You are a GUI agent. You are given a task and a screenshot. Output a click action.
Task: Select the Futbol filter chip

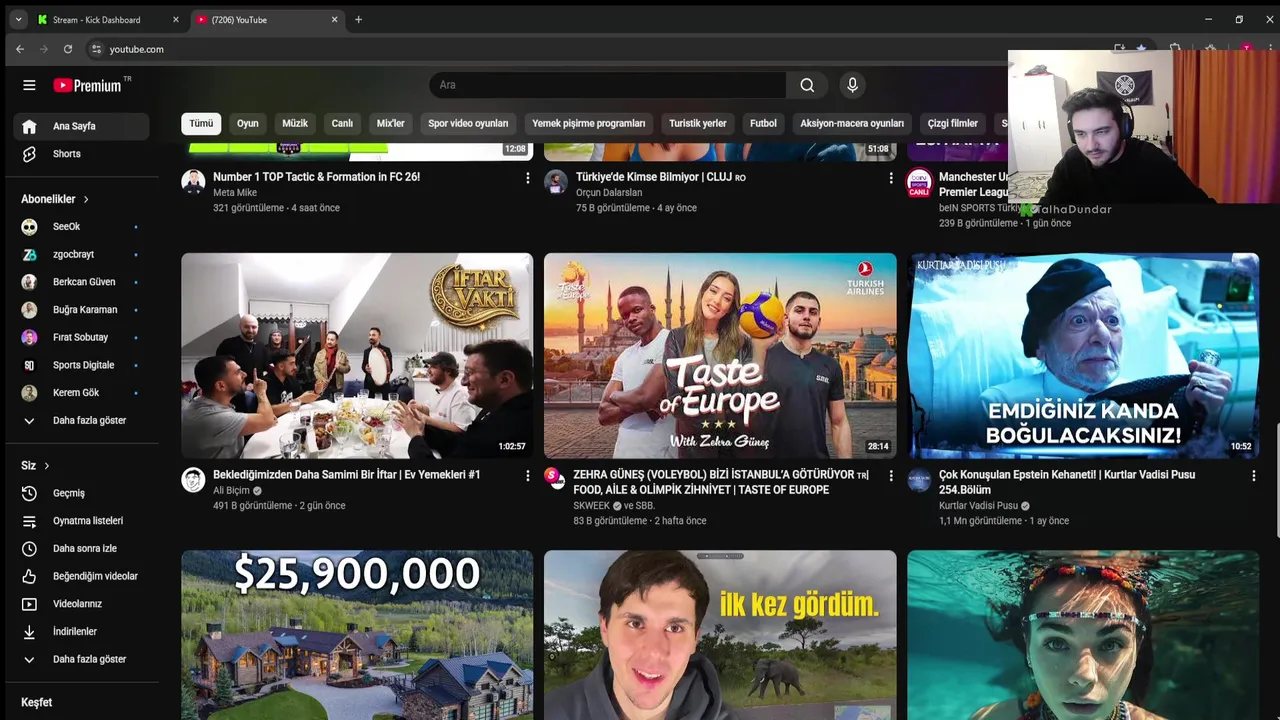point(763,123)
